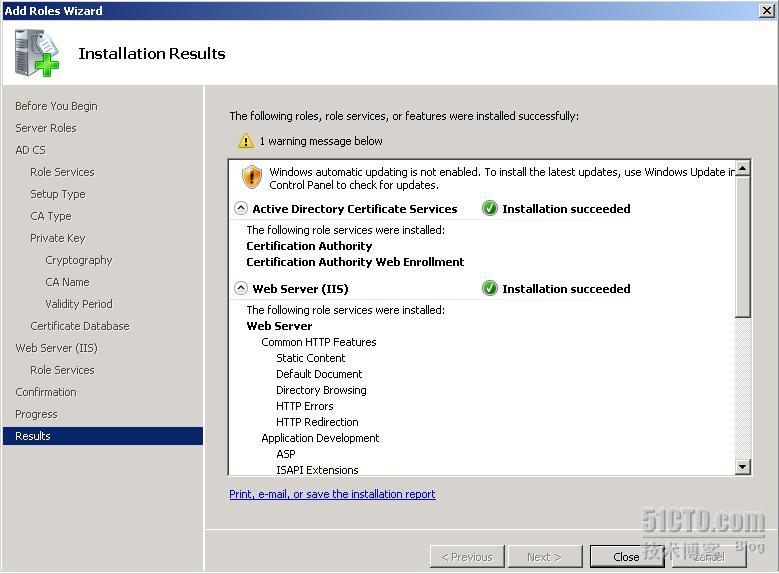The height and width of the screenshot is (574, 779).
Task: Select the highlighted Results step
Action: (103, 436)
